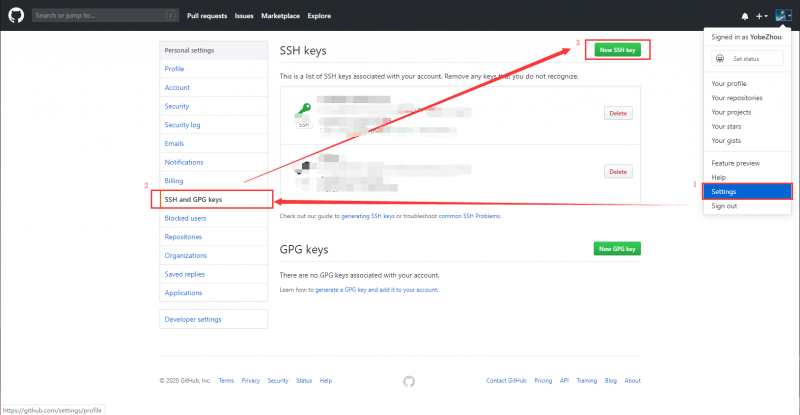
Task: Click the footer GitHub octocat icon
Action: pyautogui.click(x=409, y=381)
